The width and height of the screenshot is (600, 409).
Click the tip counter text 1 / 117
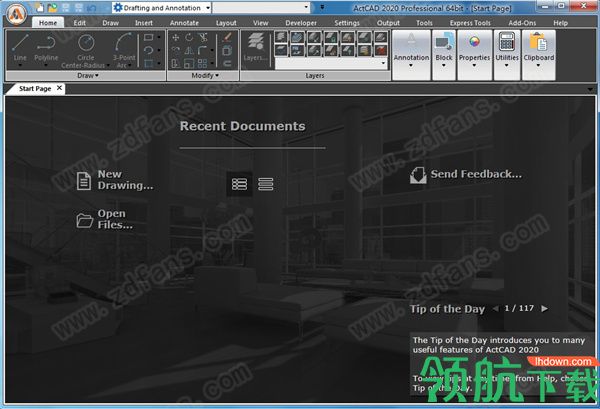point(519,308)
